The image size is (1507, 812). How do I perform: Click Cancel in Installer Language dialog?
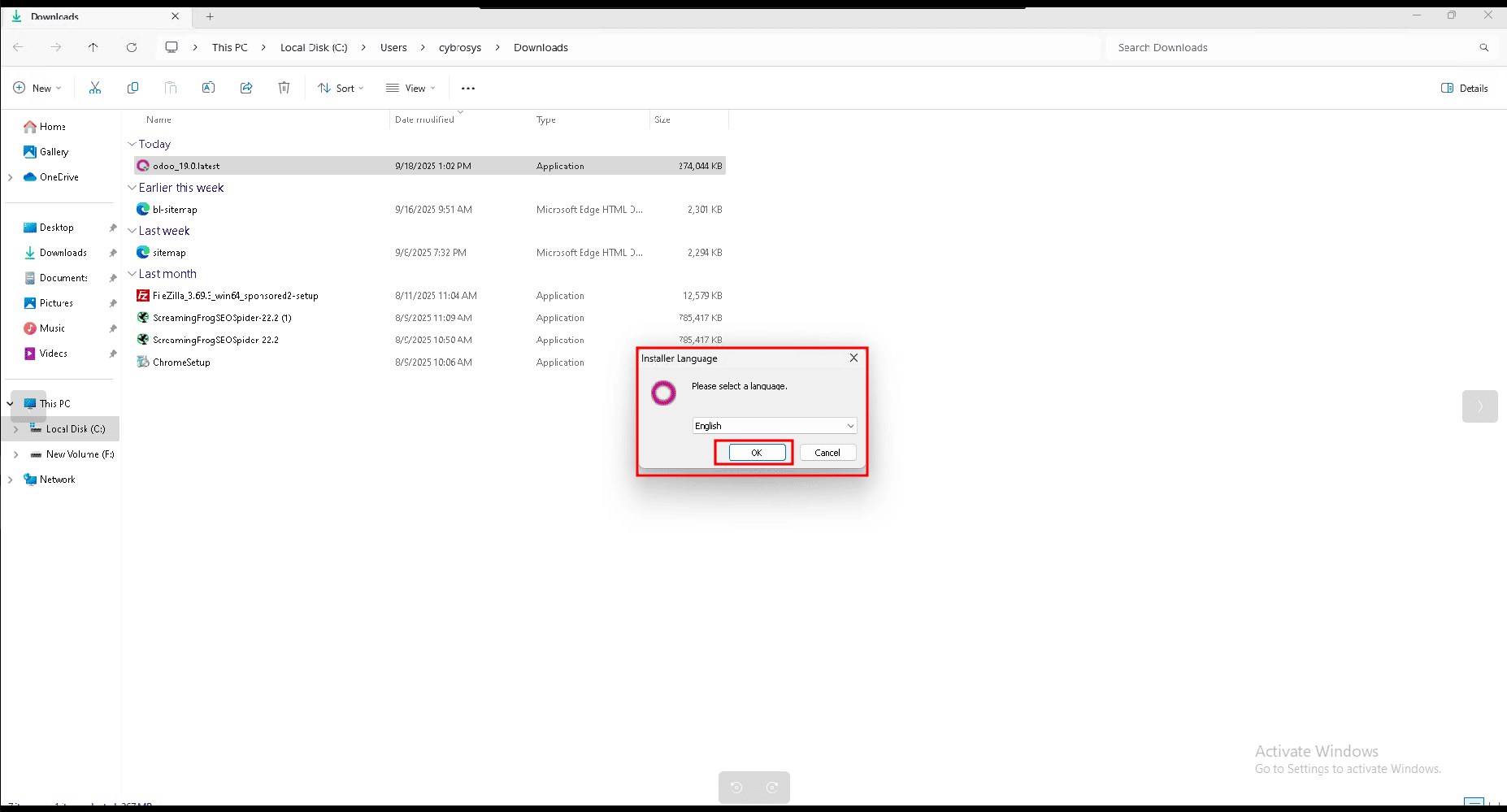(x=827, y=453)
